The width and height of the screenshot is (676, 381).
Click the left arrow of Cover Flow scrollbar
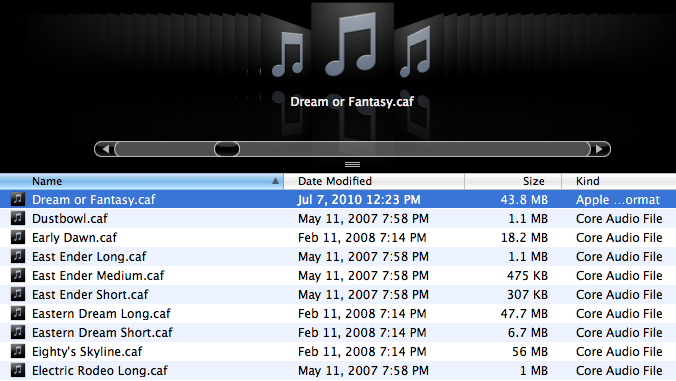(105, 149)
